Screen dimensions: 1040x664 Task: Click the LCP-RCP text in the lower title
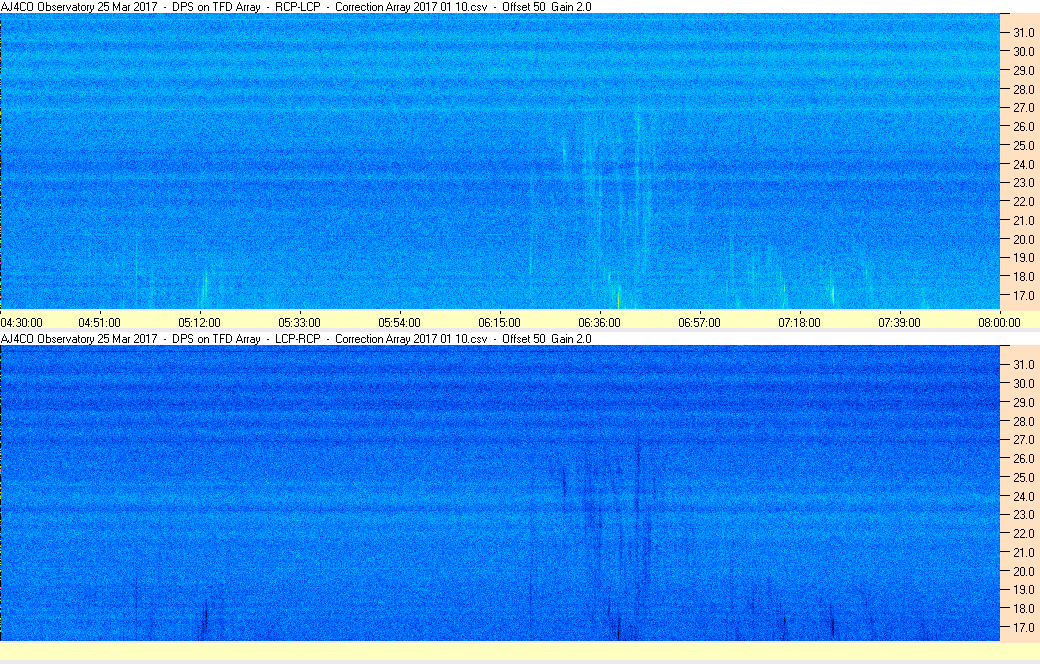click(298, 338)
